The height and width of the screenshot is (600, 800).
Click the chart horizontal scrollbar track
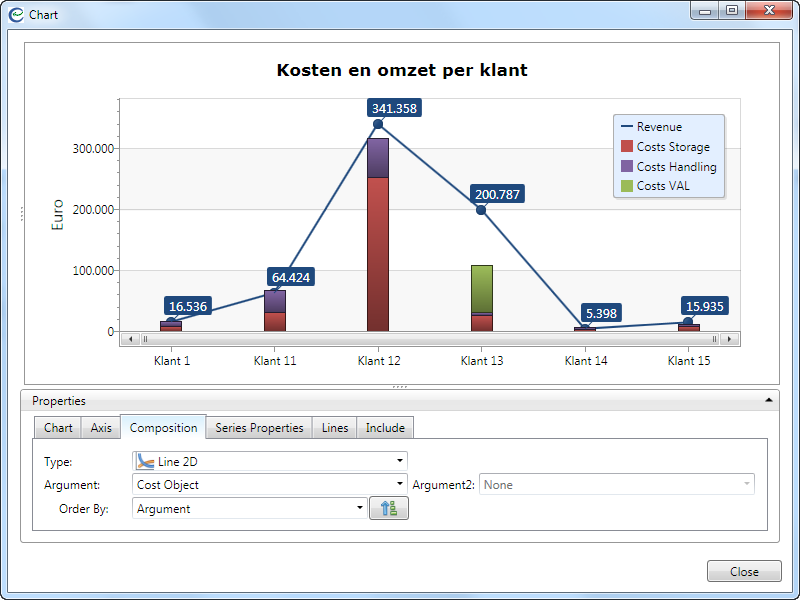(428, 339)
